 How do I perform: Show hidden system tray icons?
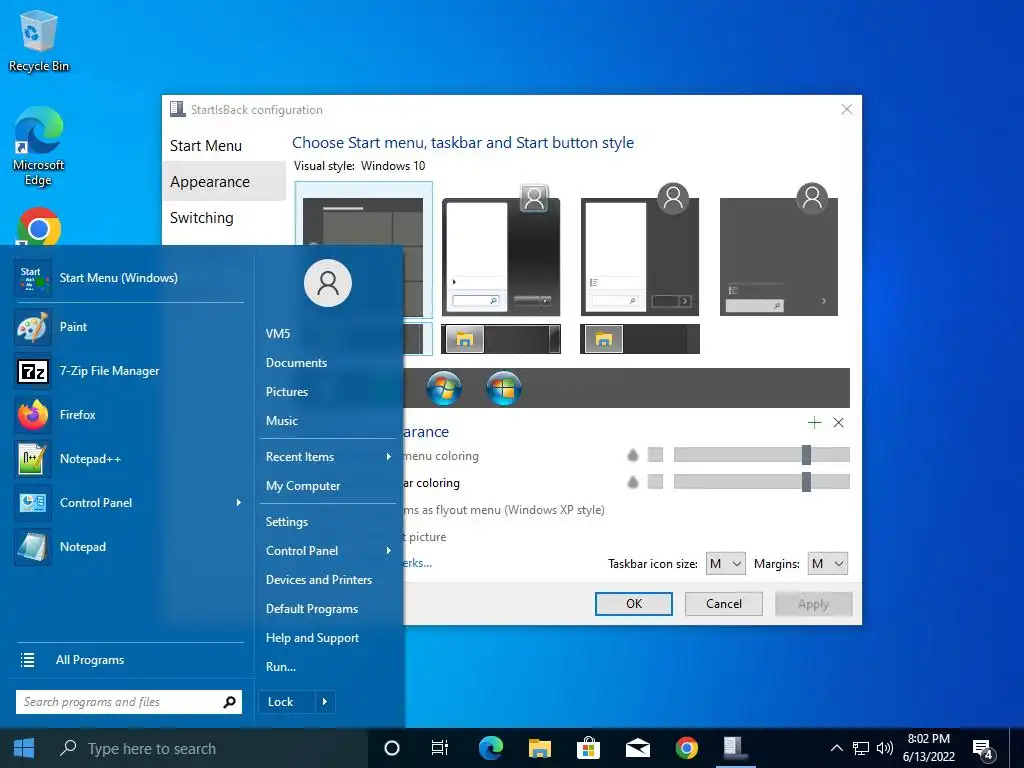pyautogui.click(x=837, y=748)
